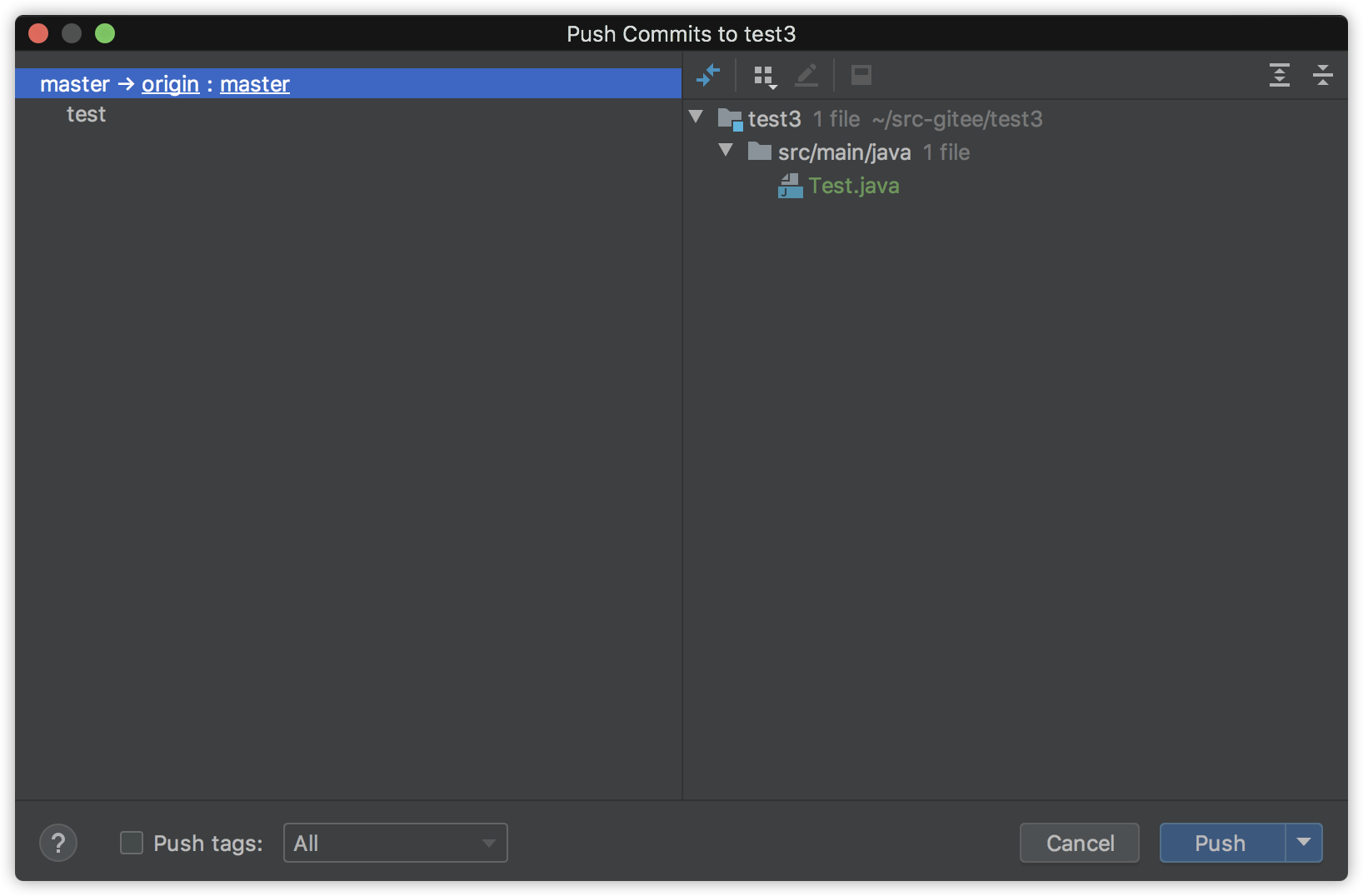Open the Push tags All dropdown
Image resolution: width=1363 pixels, height=896 pixels.
(396, 843)
